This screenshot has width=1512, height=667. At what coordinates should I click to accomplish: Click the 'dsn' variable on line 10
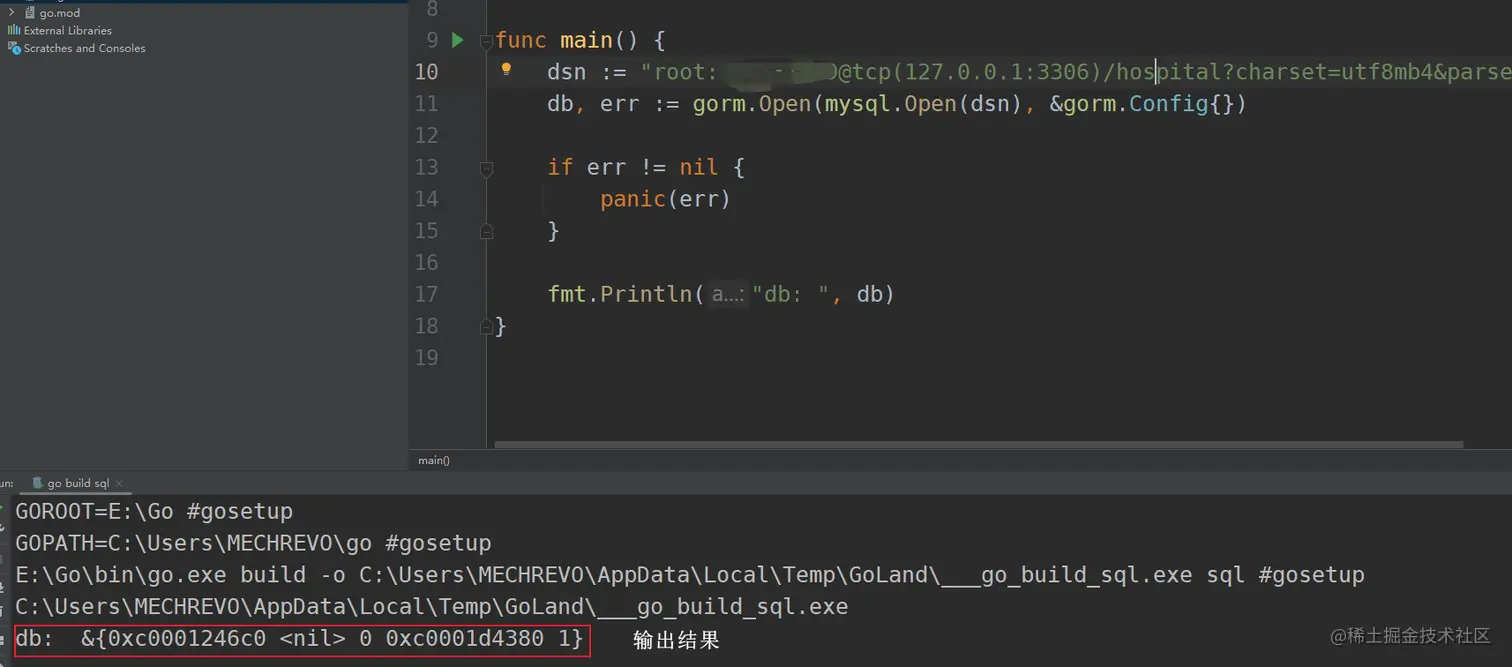(x=567, y=72)
